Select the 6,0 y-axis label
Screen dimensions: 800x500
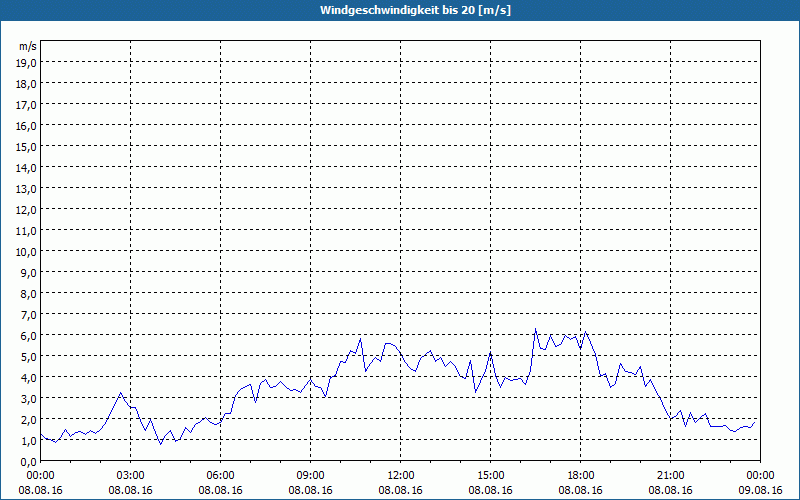[x=29, y=336]
